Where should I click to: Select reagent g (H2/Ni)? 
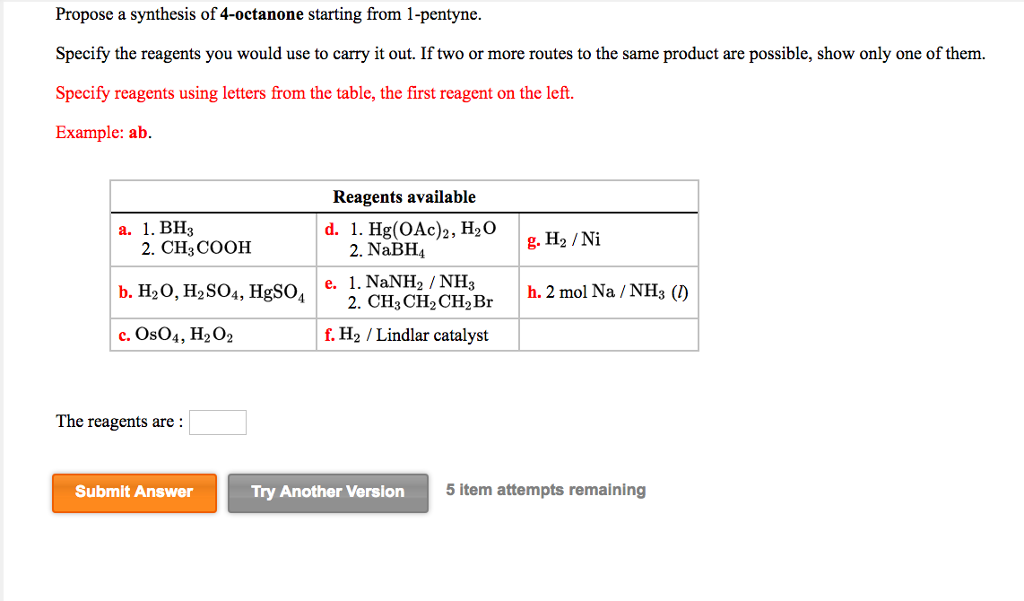[x=563, y=240]
